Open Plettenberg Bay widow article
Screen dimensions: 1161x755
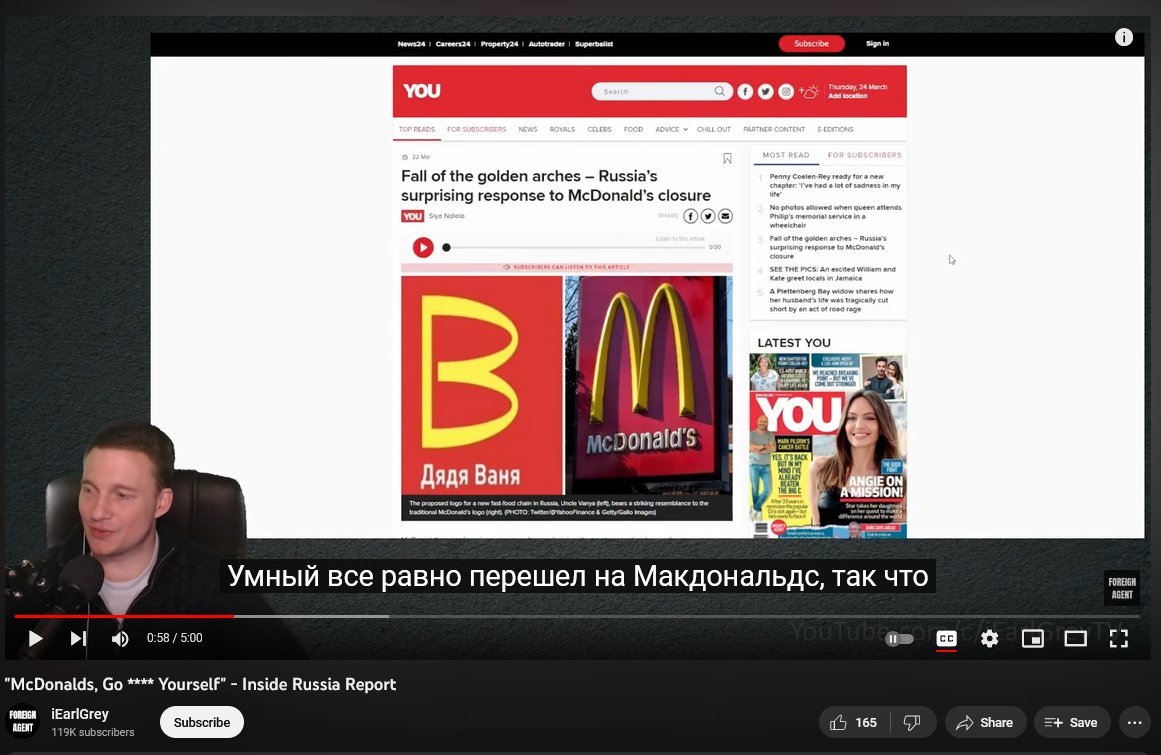832,301
